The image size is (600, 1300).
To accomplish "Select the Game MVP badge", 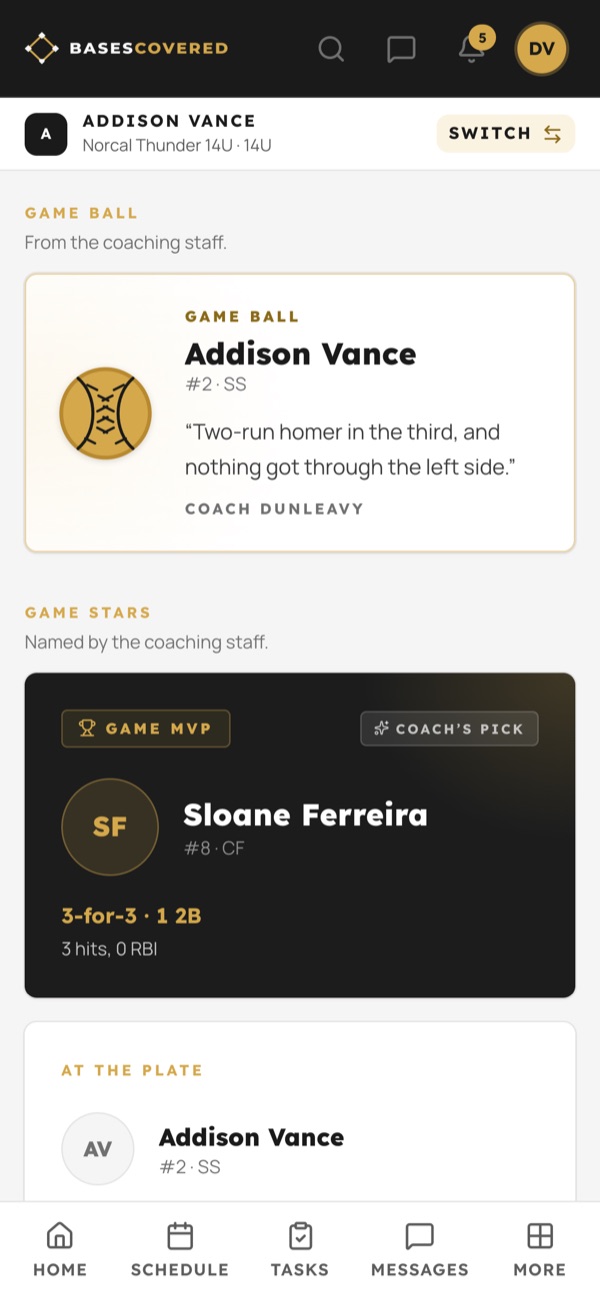I will (x=146, y=729).
